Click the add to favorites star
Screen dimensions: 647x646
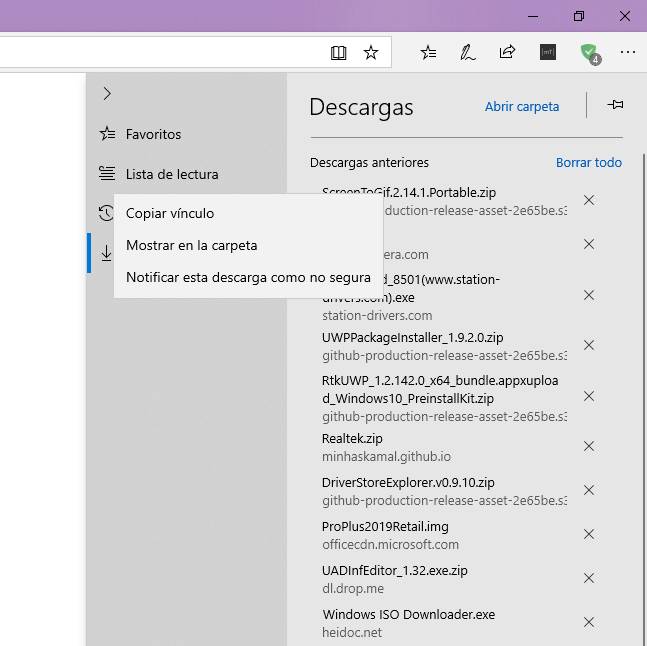point(371,52)
